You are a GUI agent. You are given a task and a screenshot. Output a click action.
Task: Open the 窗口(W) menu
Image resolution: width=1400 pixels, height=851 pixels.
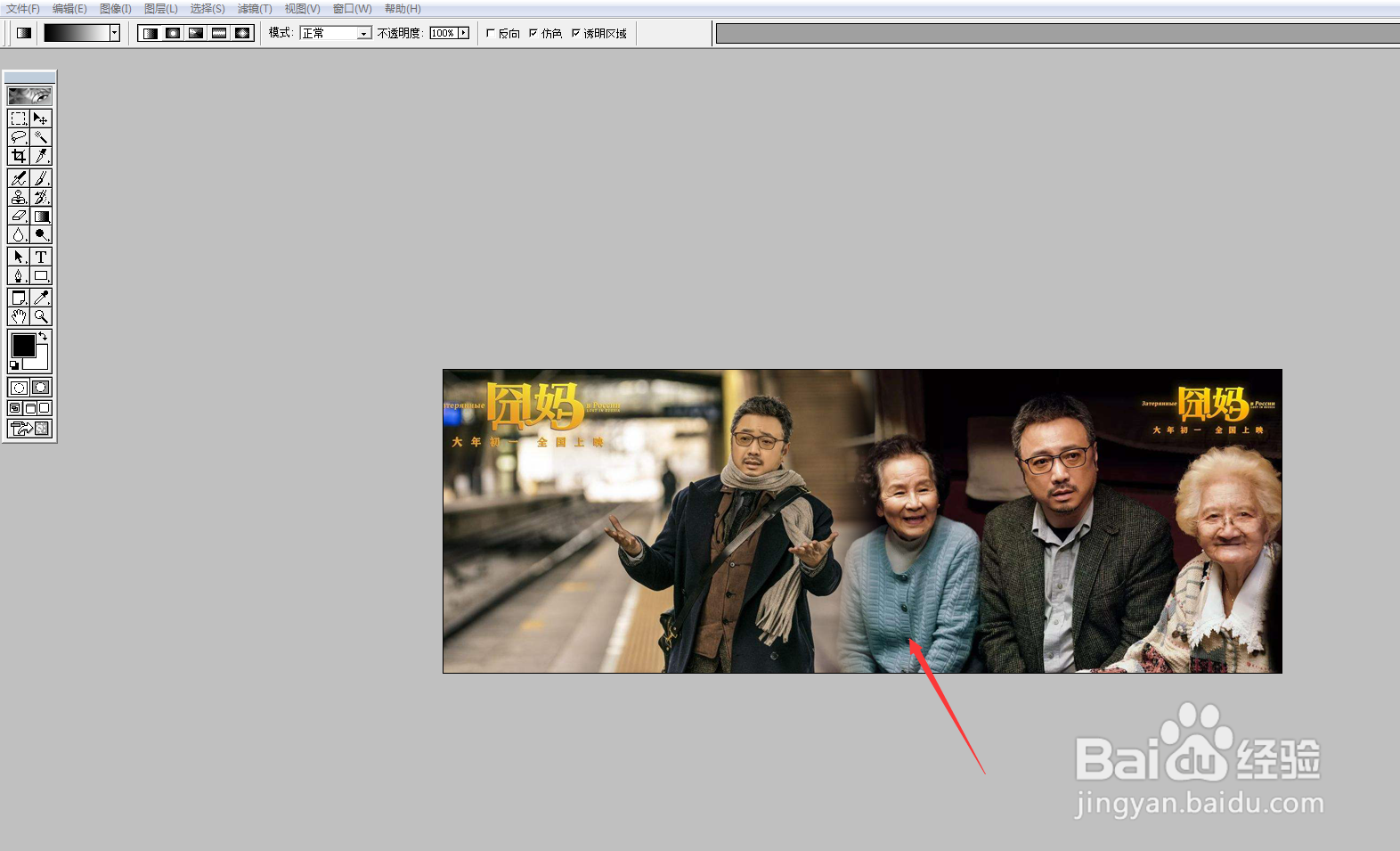(x=353, y=9)
